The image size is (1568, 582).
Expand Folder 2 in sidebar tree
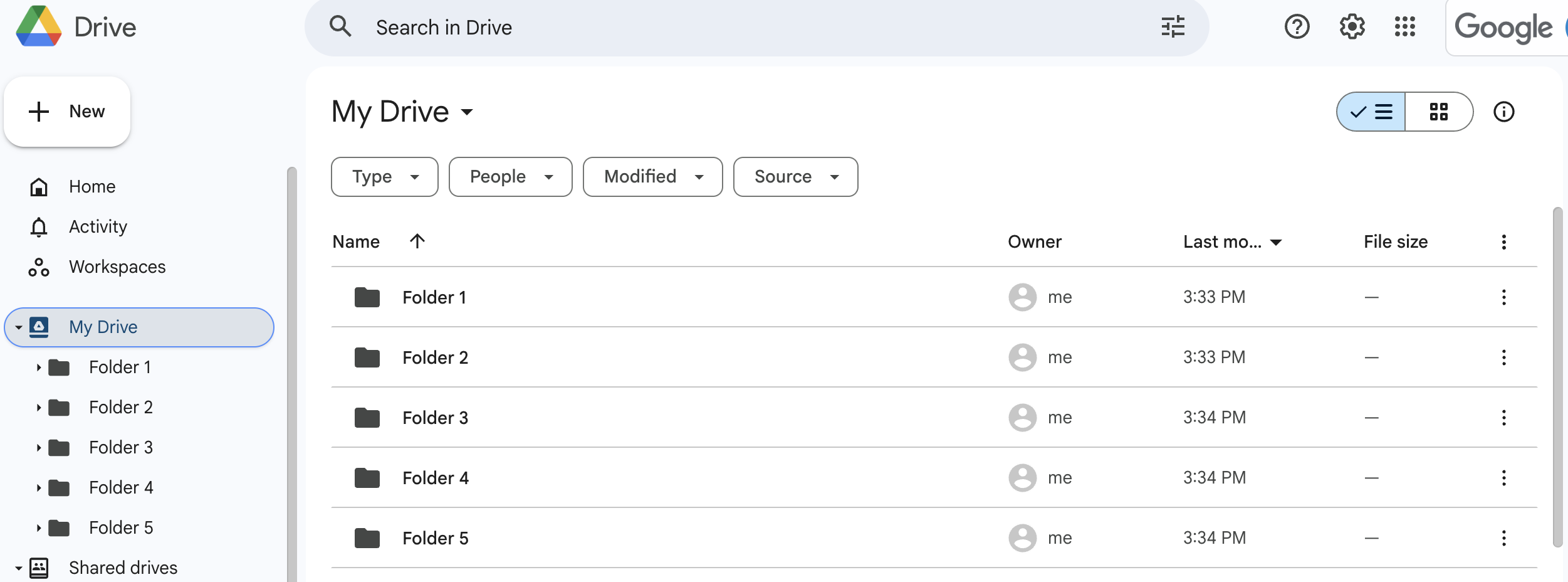click(38, 408)
